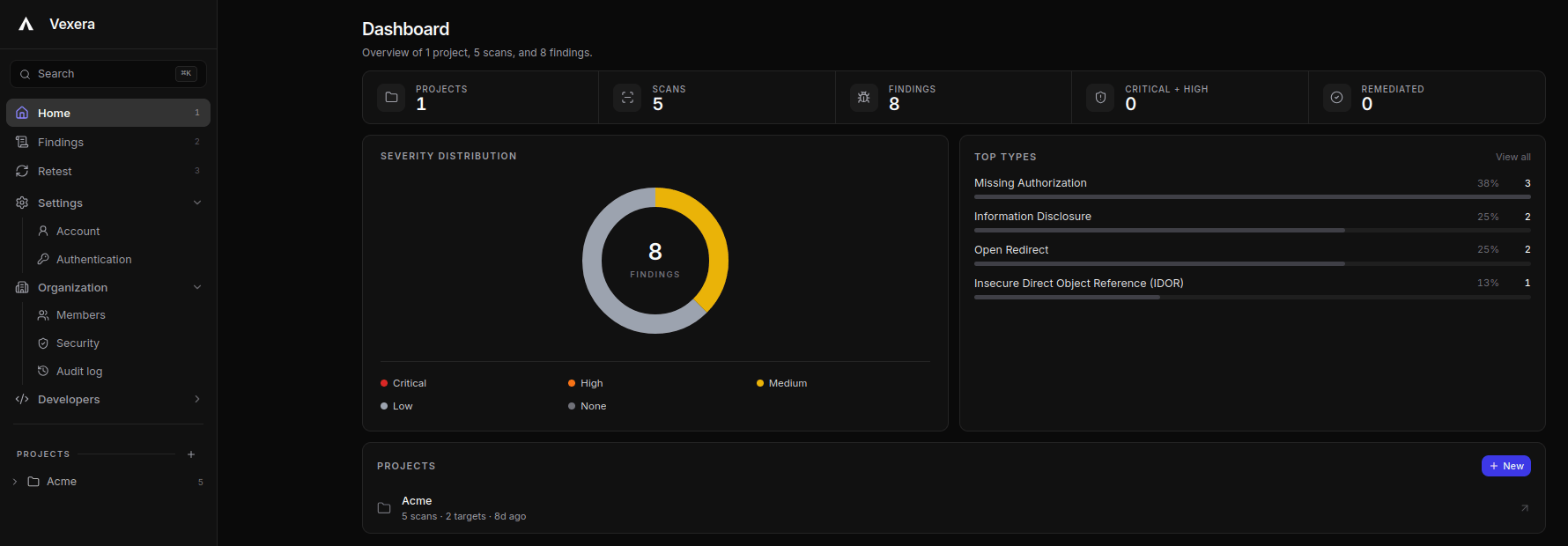
Task: Click the Vexera logo icon
Action: (x=26, y=24)
